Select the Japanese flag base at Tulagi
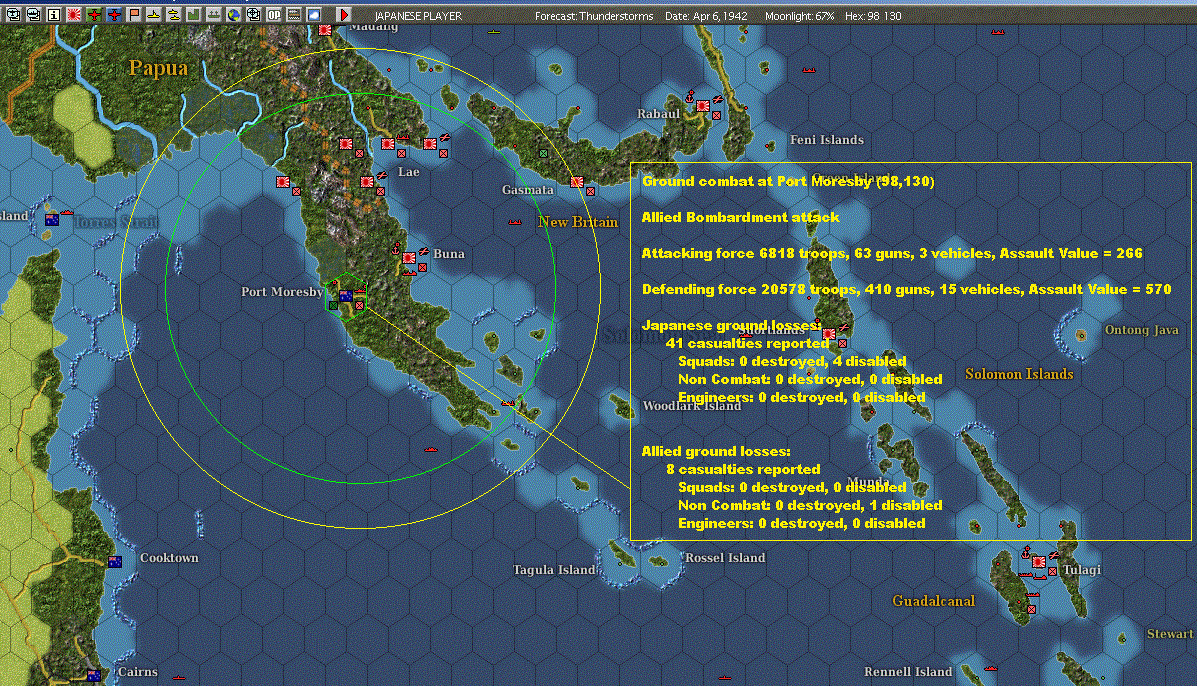This screenshot has width=1197, height=686. coord(1039,562)
